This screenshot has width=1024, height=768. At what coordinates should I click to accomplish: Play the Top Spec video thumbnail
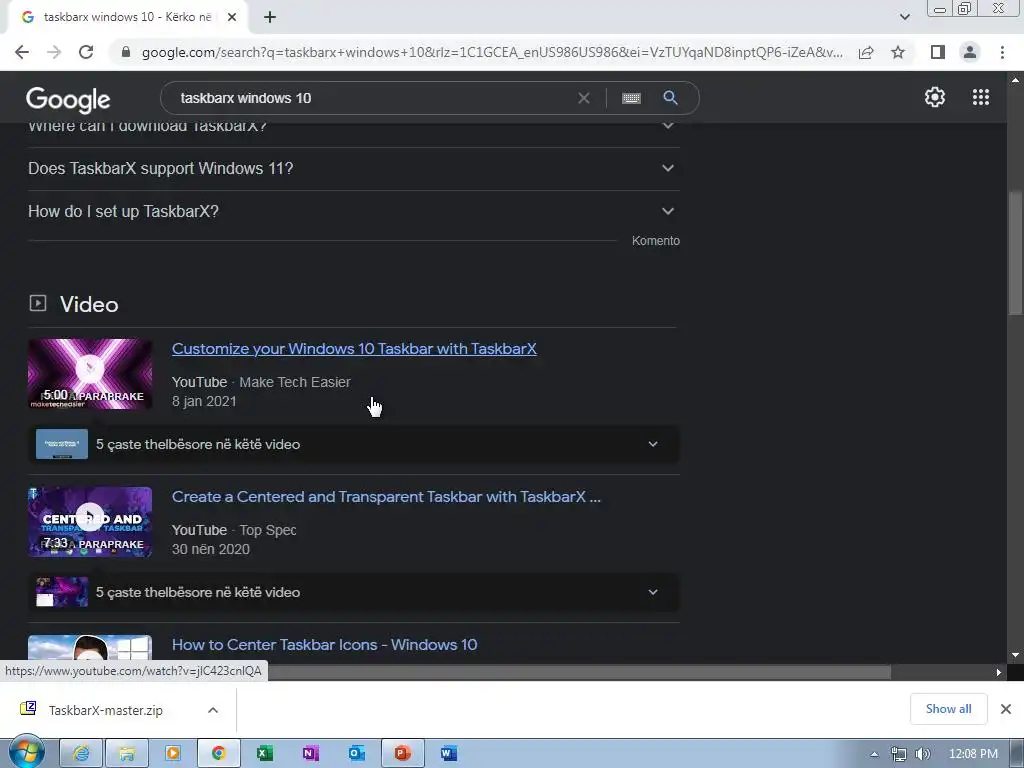point(90,522)
